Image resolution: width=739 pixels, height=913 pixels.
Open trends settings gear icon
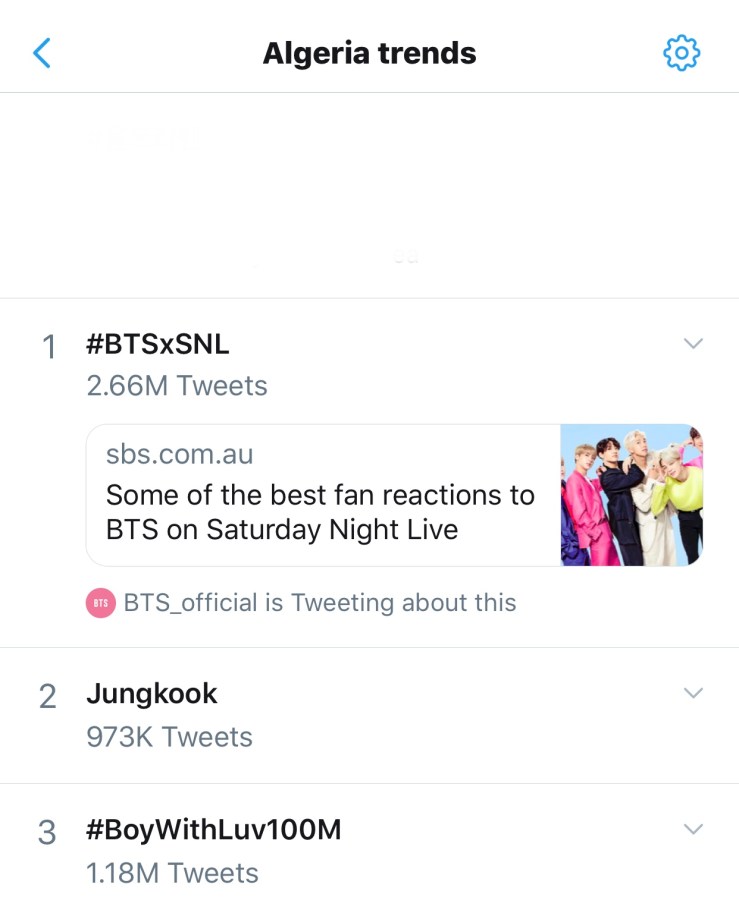[x=681, y=53]
